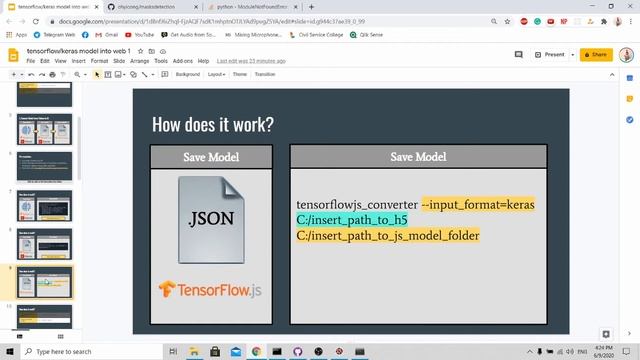Click the undo arrow

tap(31, 74)
